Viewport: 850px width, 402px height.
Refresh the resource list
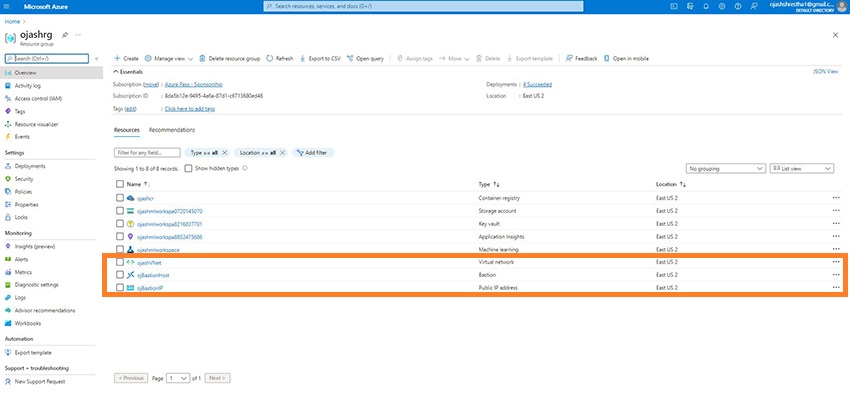[280, 59]
